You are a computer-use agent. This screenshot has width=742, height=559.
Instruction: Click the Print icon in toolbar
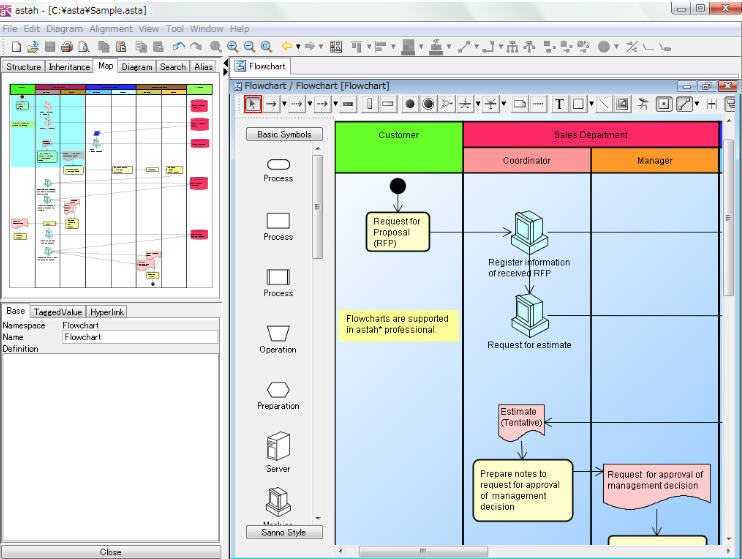pos(66,47)
